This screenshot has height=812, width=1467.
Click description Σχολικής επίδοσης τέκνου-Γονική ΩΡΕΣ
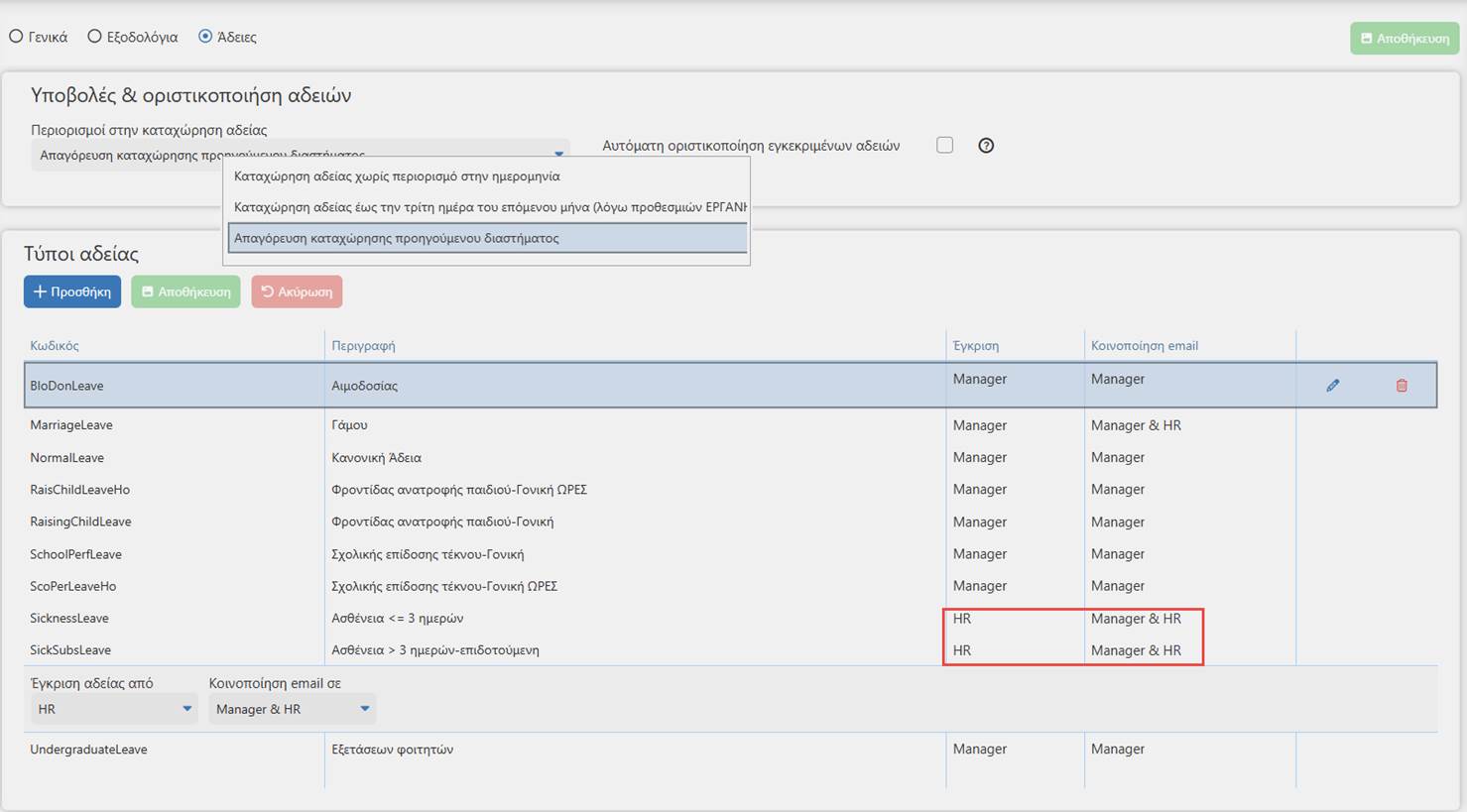point(444,586)
